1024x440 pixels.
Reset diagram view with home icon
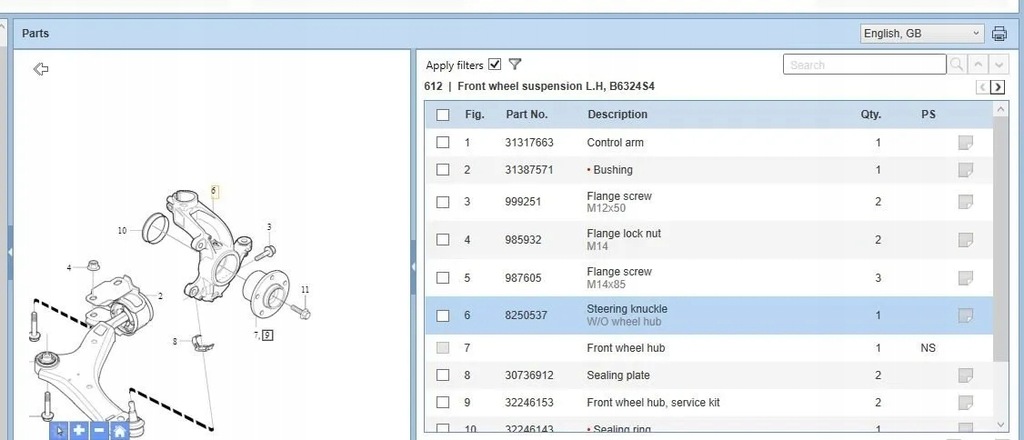coord(120,431)
